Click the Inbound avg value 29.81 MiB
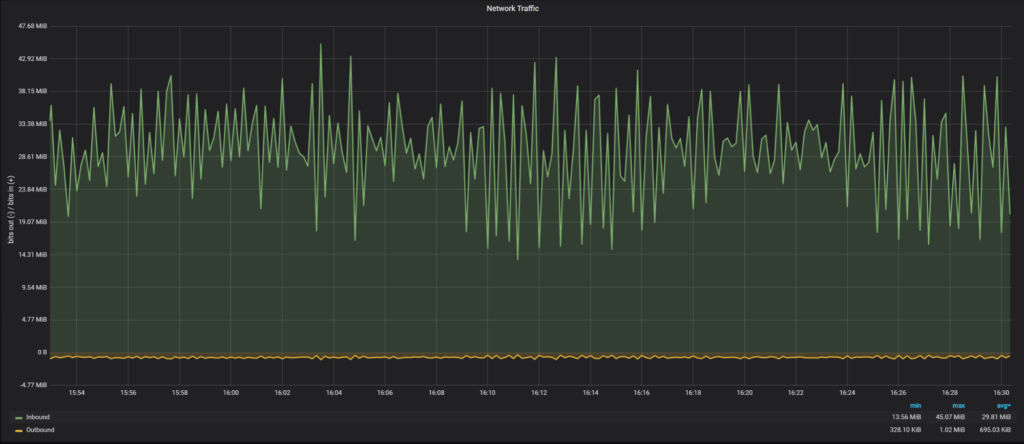Screen dimensions: 1024x444 click(x=991, y=417)
